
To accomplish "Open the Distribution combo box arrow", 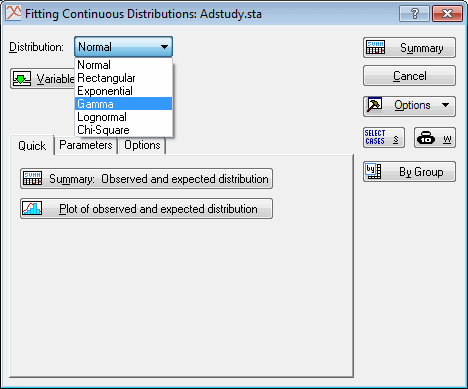I will [x=164, y=47].
